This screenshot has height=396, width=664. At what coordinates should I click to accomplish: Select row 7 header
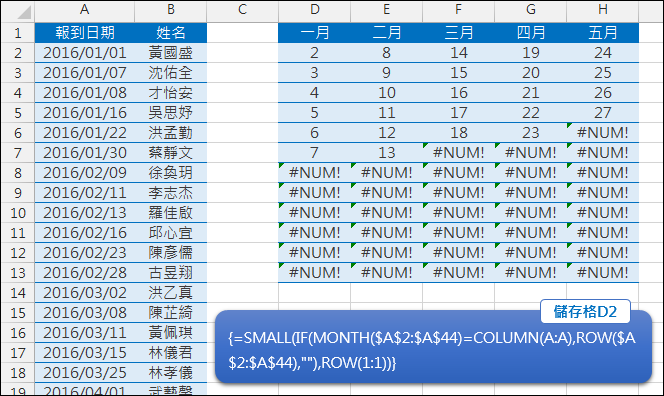(17, 153)
